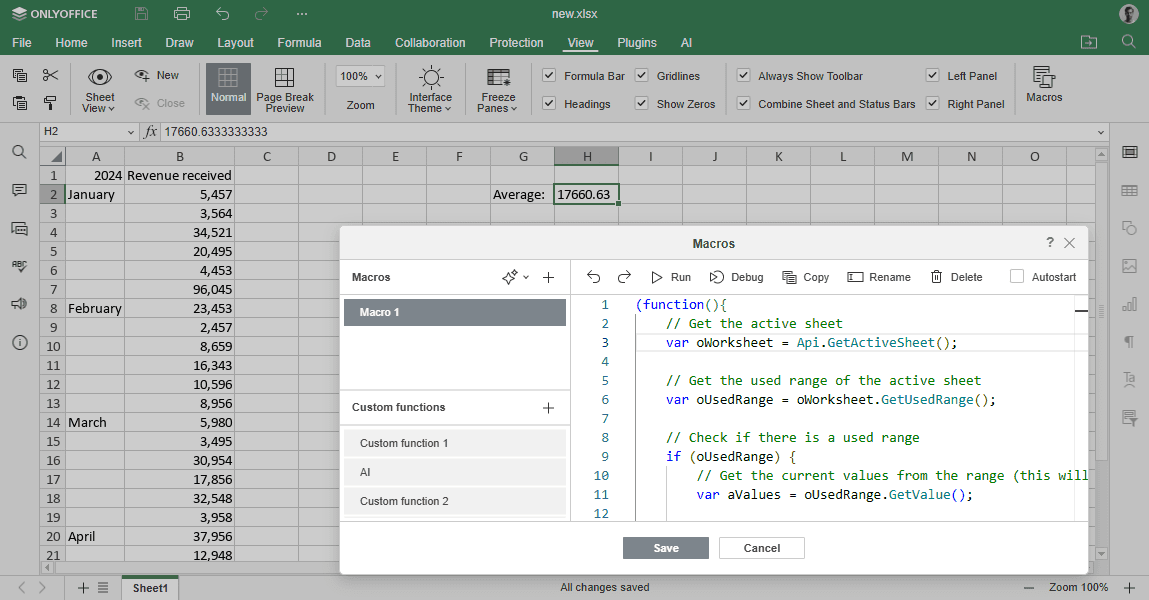The image size is (1149, 600).
Task: Open the search icon at top right
Action: 1128,42
